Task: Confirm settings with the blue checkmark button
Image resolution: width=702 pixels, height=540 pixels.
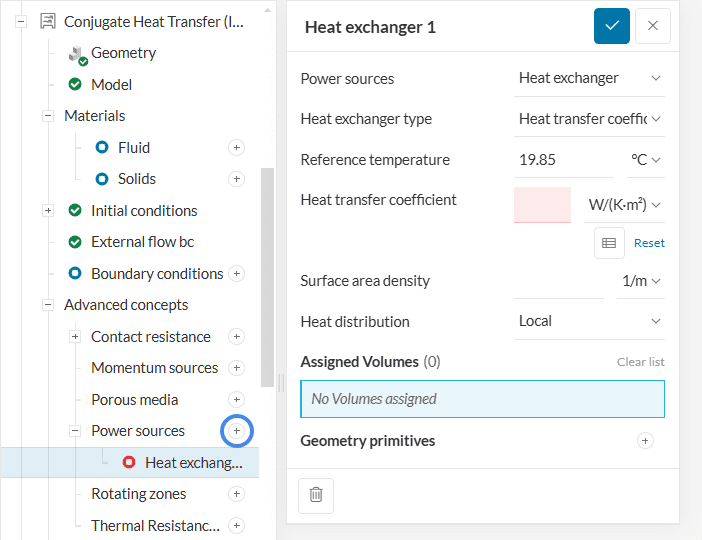Action: click(611, 26)
